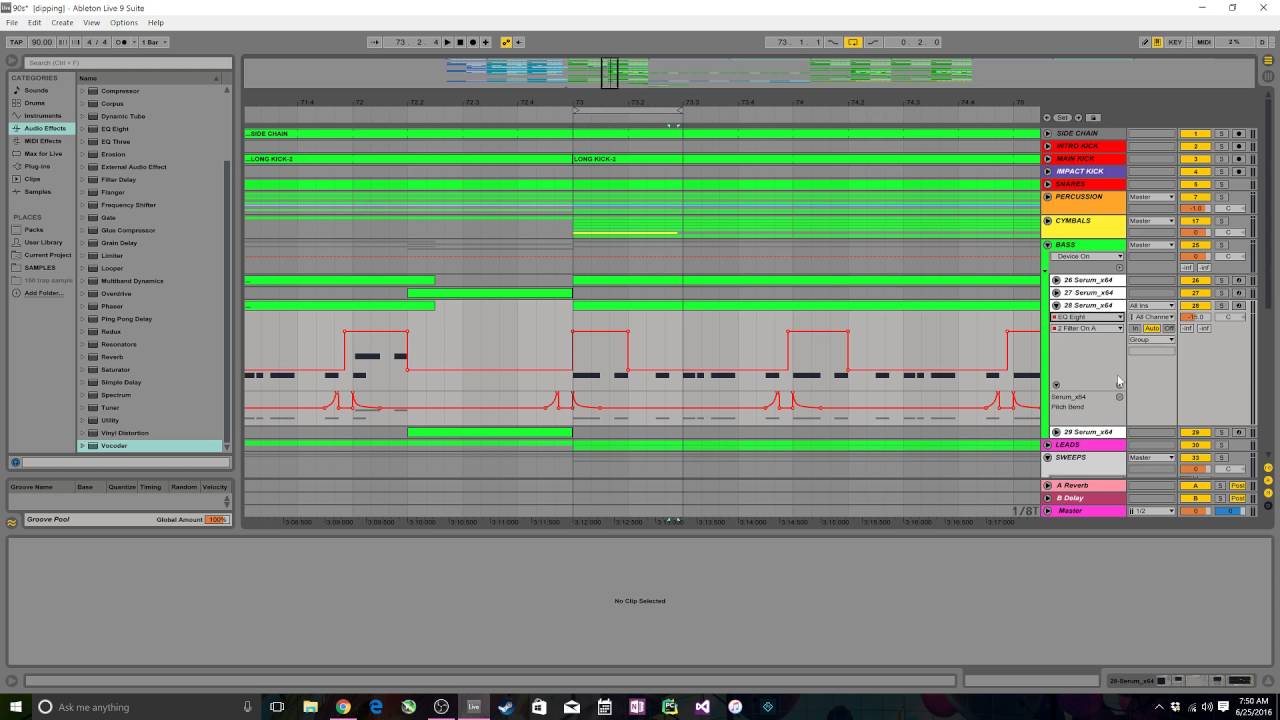Click Add Folder in Places
Image resolution: width=1280 pixels, height=720 pixels.
point(42,293)
